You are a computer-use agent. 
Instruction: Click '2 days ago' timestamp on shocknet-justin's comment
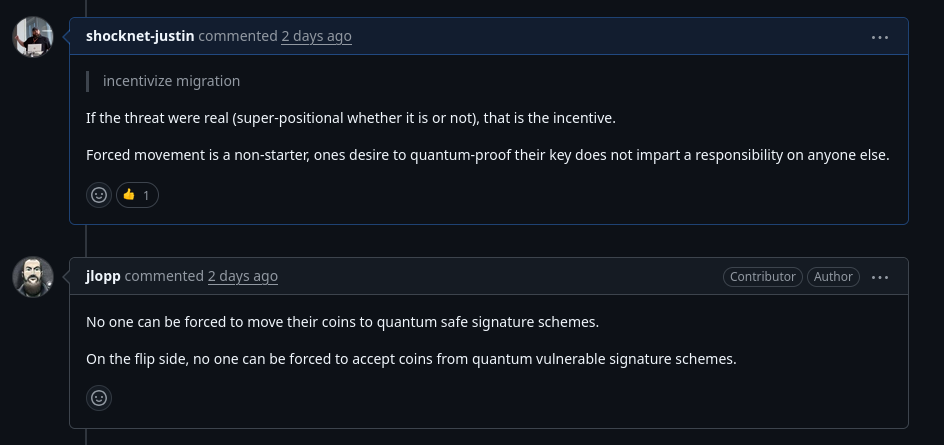point(316,36)
